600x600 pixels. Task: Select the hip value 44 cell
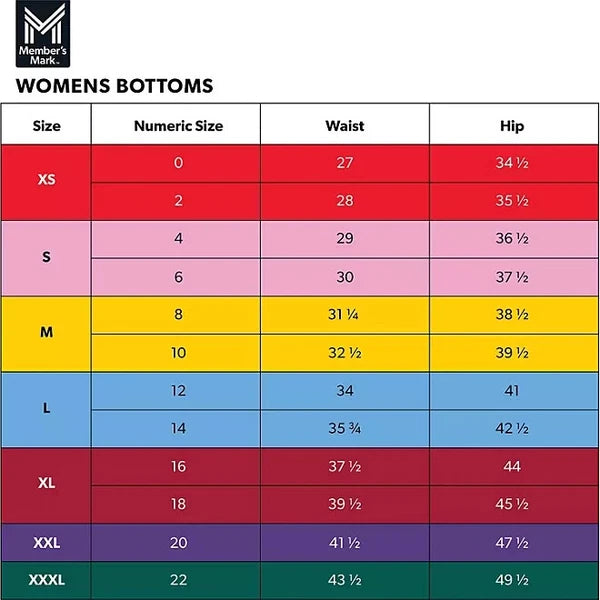coord(512,466)
